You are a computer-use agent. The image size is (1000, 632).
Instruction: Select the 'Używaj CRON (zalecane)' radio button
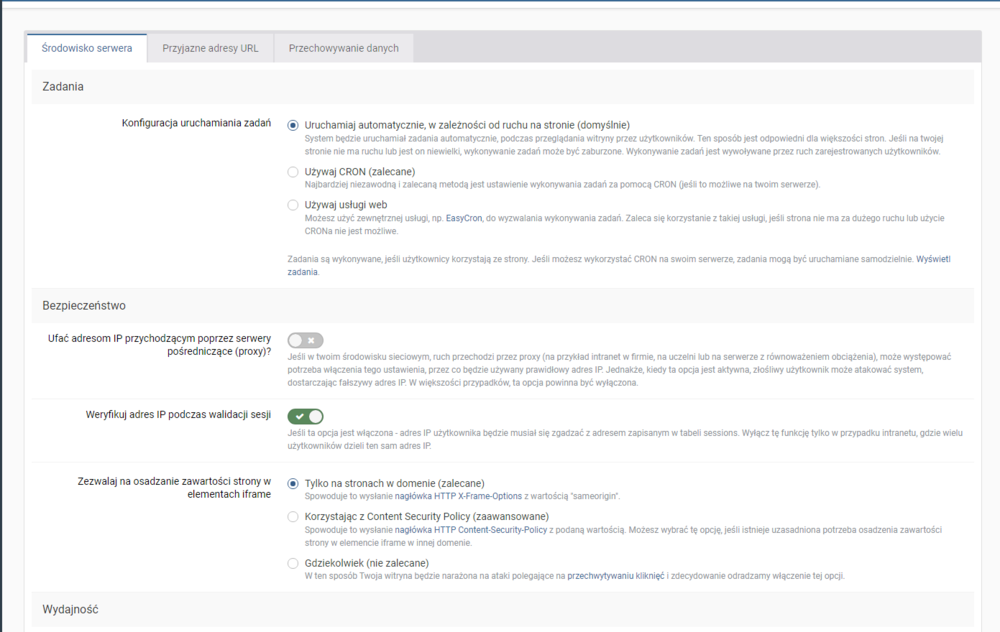click(x=293, y=172)
